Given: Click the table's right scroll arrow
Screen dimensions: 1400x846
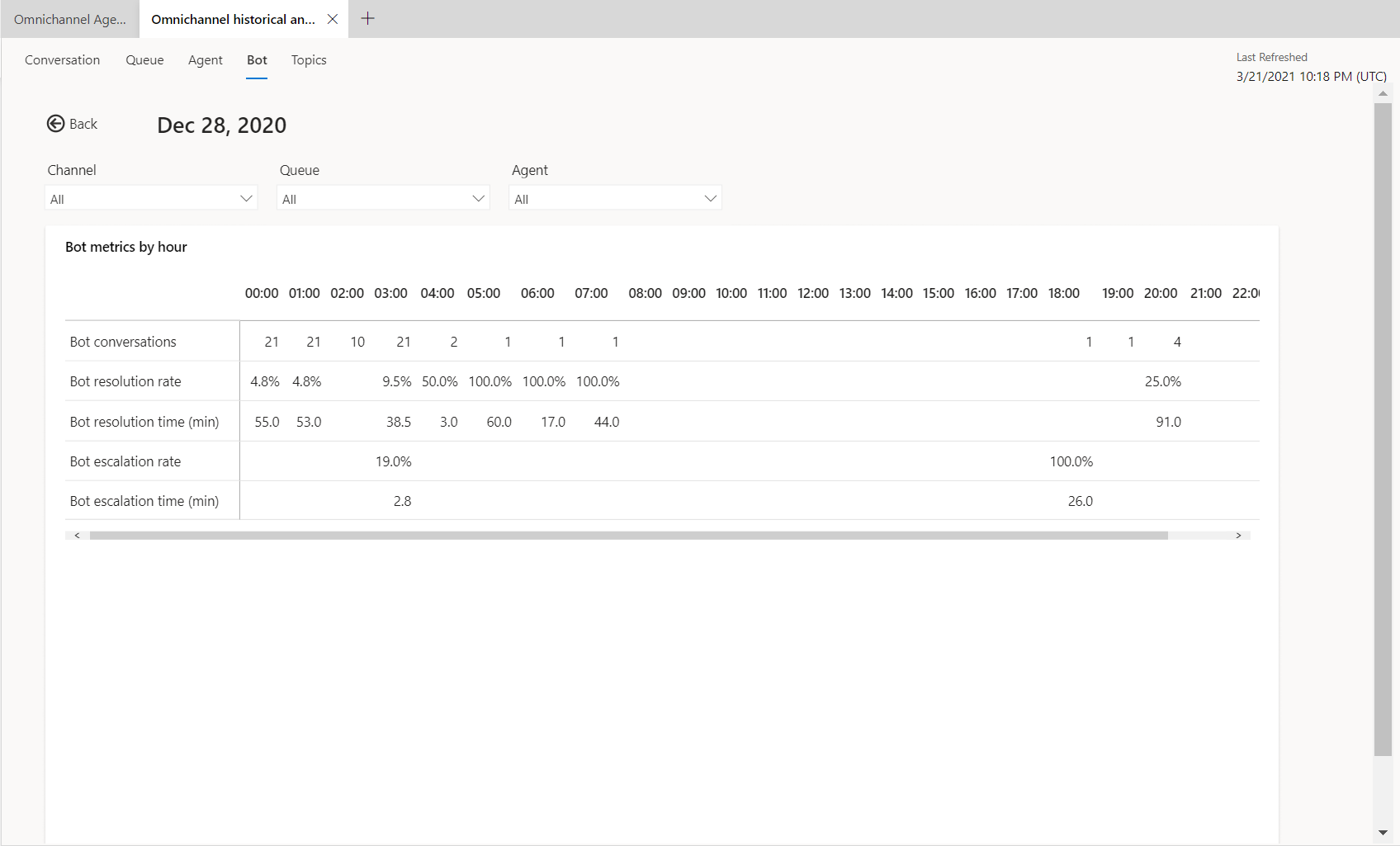Looking at the screenshot, I should (1238, 536).
